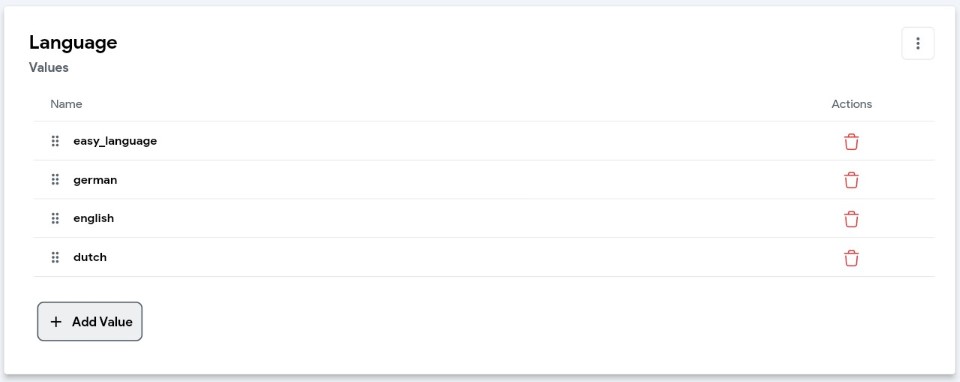Click the Actions column header
Image resolution: width=960 pixels, height=382 pixels.
click(x=852, y=104)
